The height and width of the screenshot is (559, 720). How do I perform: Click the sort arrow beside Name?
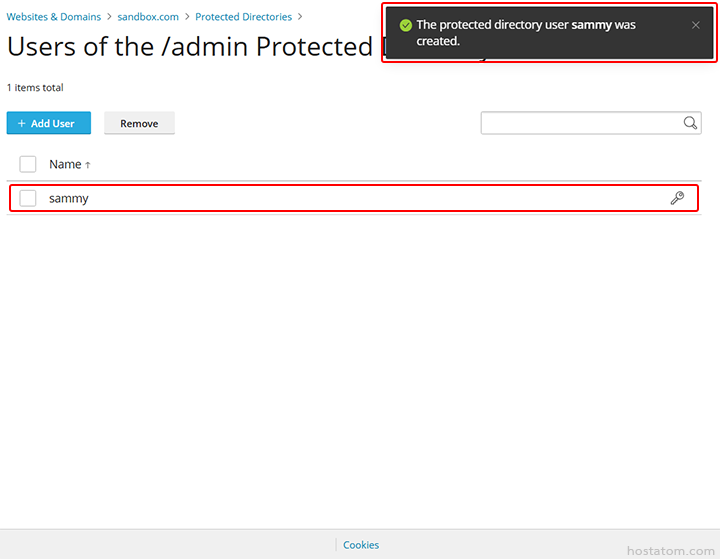click(88, 165)
